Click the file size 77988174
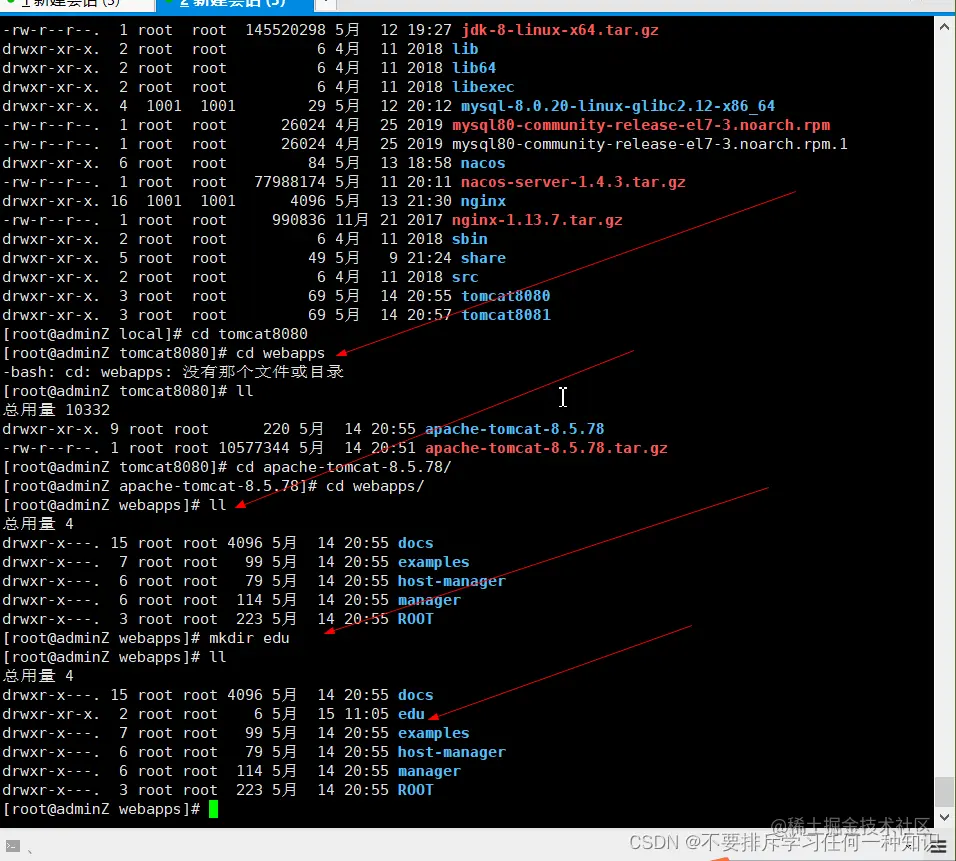 tap(290, 182)
